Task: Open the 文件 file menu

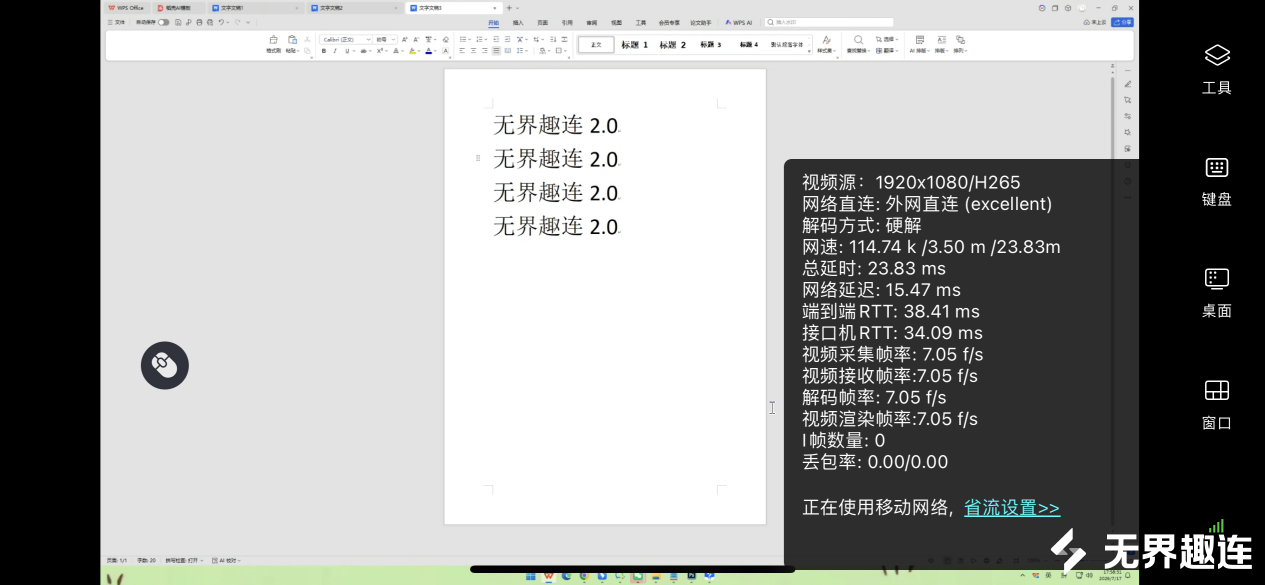Action: [116, 22]
